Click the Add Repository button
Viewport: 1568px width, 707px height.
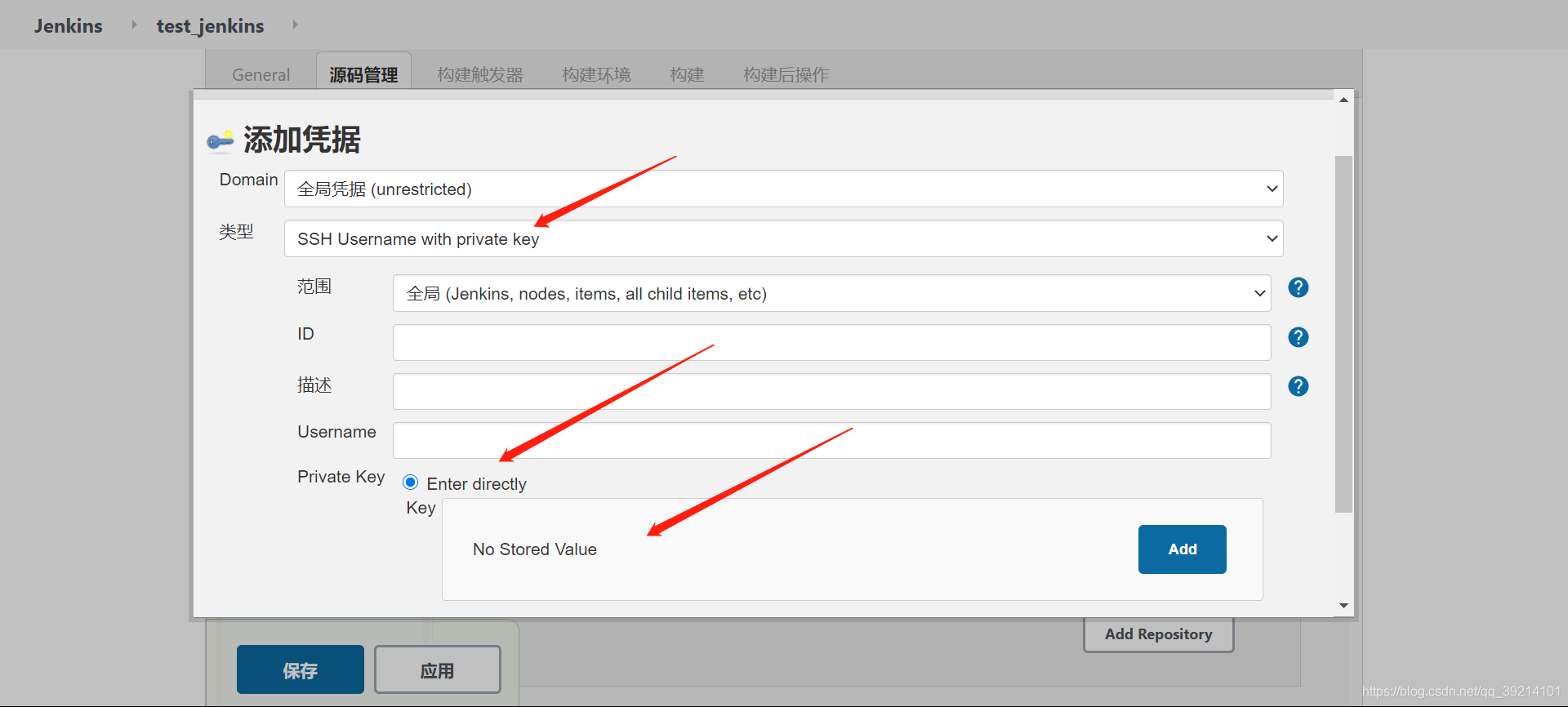(x=1158, y=634)
